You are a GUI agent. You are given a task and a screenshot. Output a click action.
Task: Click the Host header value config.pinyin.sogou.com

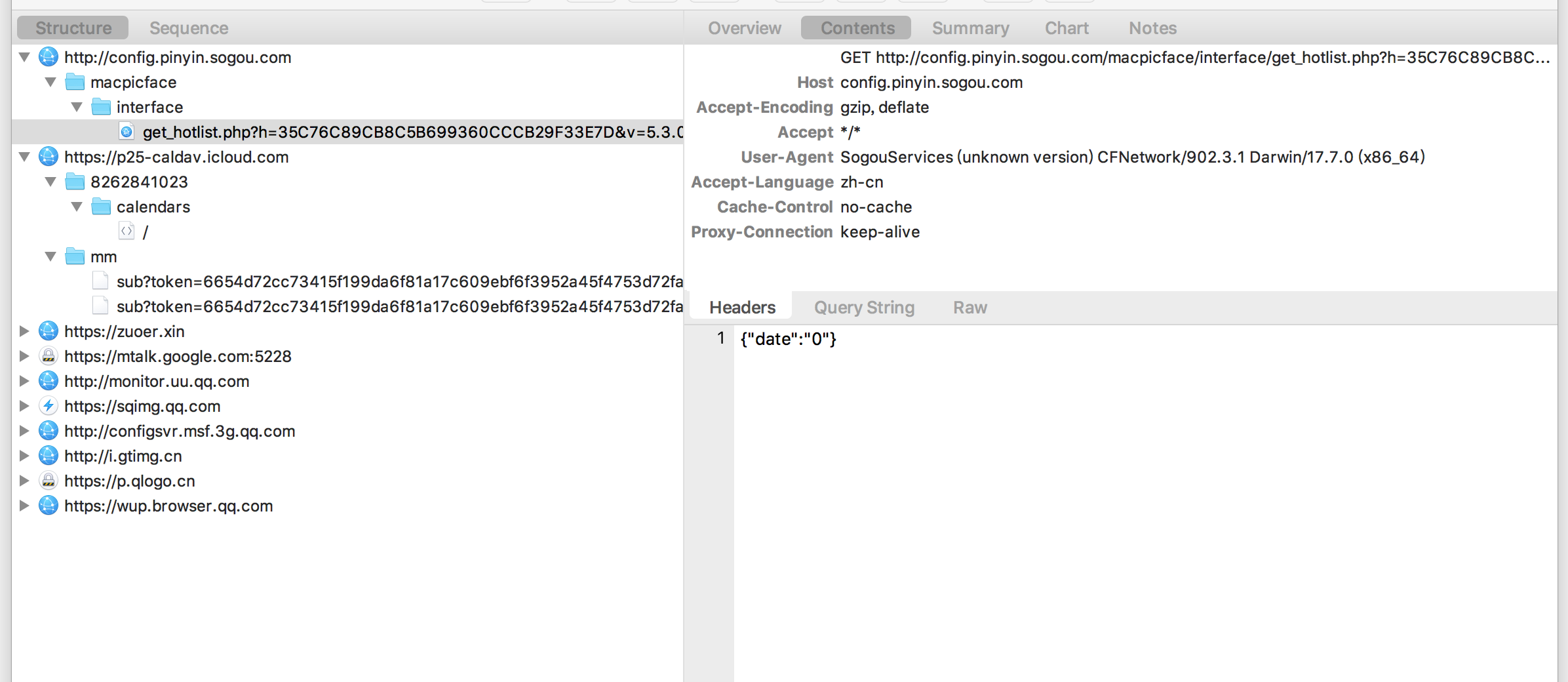(931, 82)
